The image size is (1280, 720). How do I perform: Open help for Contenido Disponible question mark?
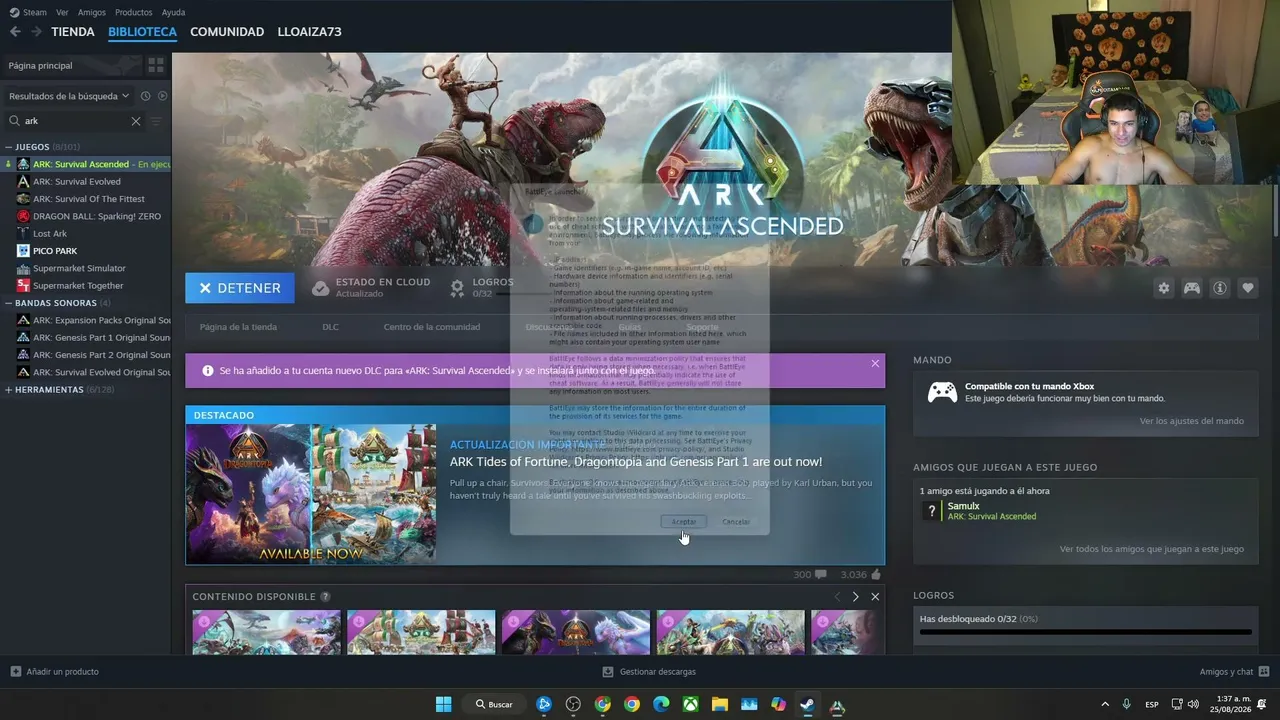[325, 597]
